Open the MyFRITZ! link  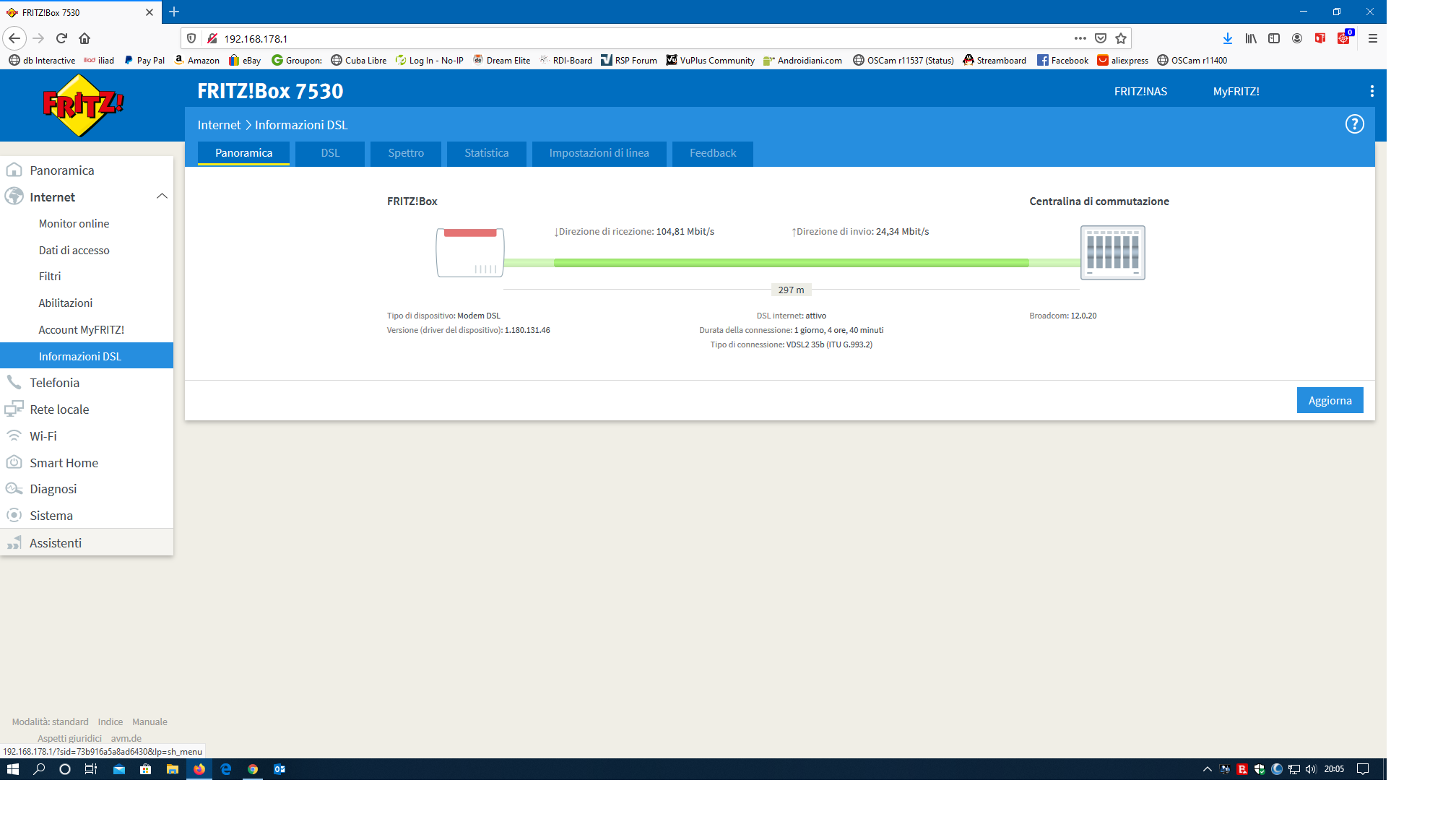[1236, 92]
